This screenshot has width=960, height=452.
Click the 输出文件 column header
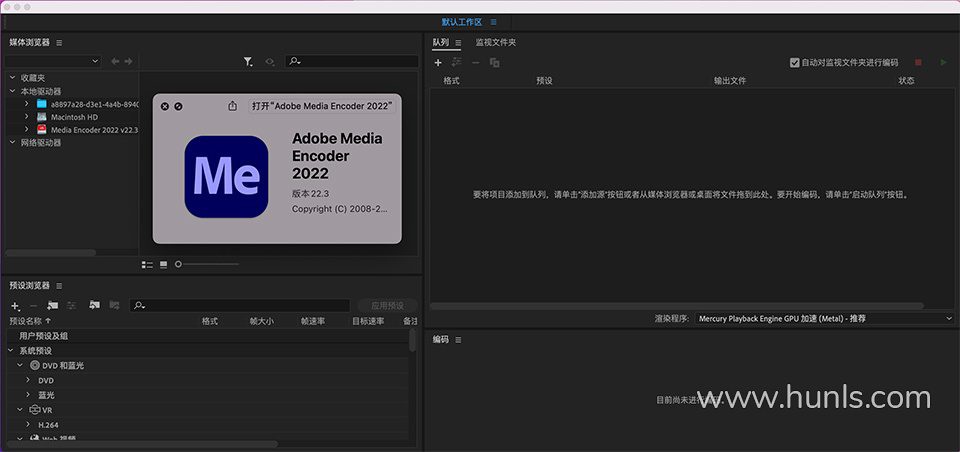click(x=730, y=80)
